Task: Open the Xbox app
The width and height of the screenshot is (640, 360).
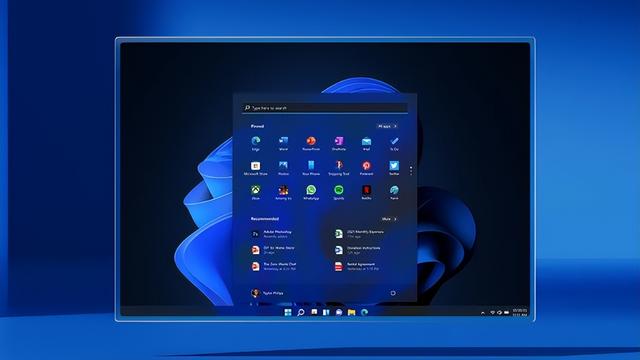Action: pyautogui.click(x=256, y=192)
